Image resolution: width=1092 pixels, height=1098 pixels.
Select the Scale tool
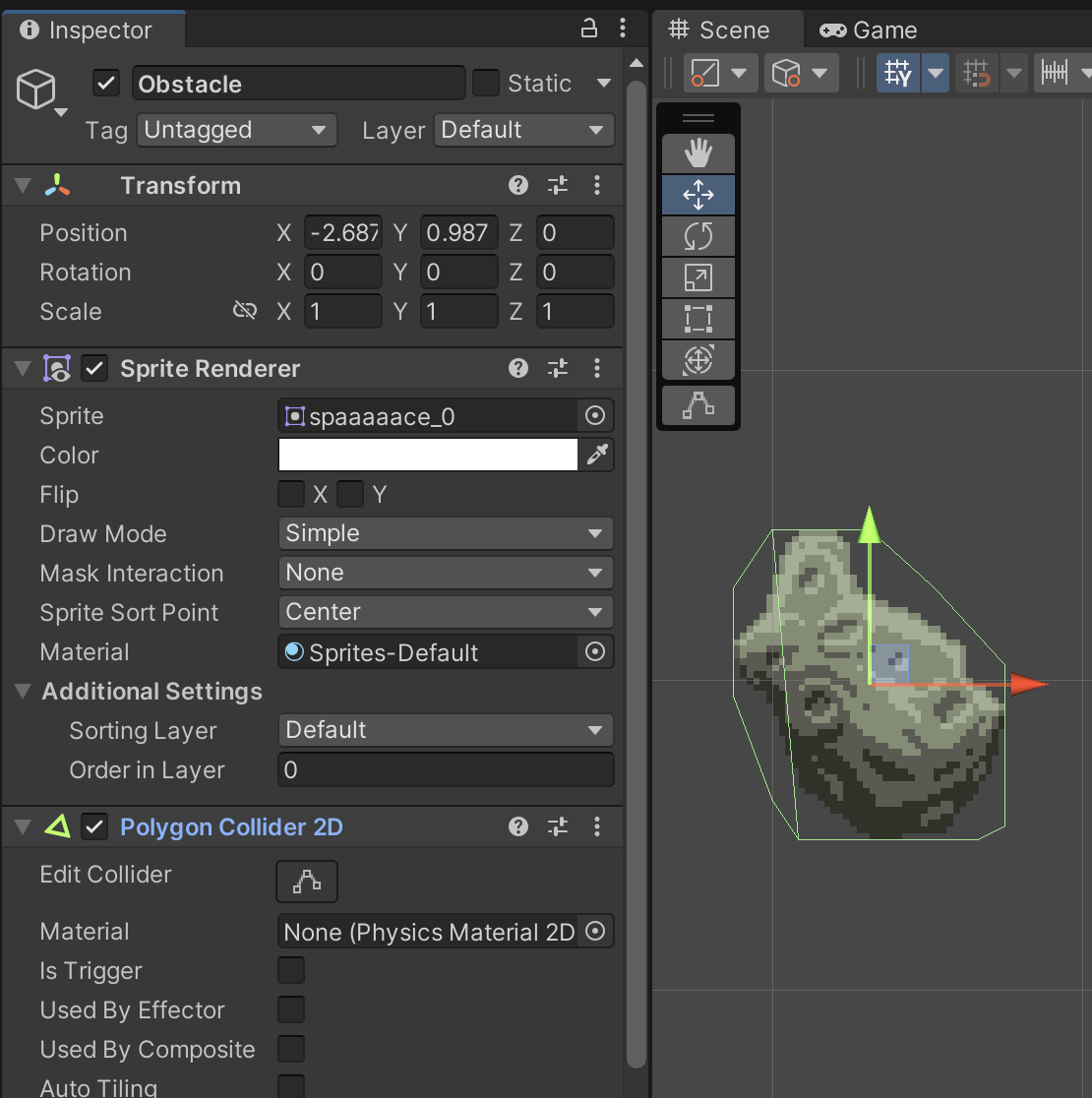tap(698, 277)
